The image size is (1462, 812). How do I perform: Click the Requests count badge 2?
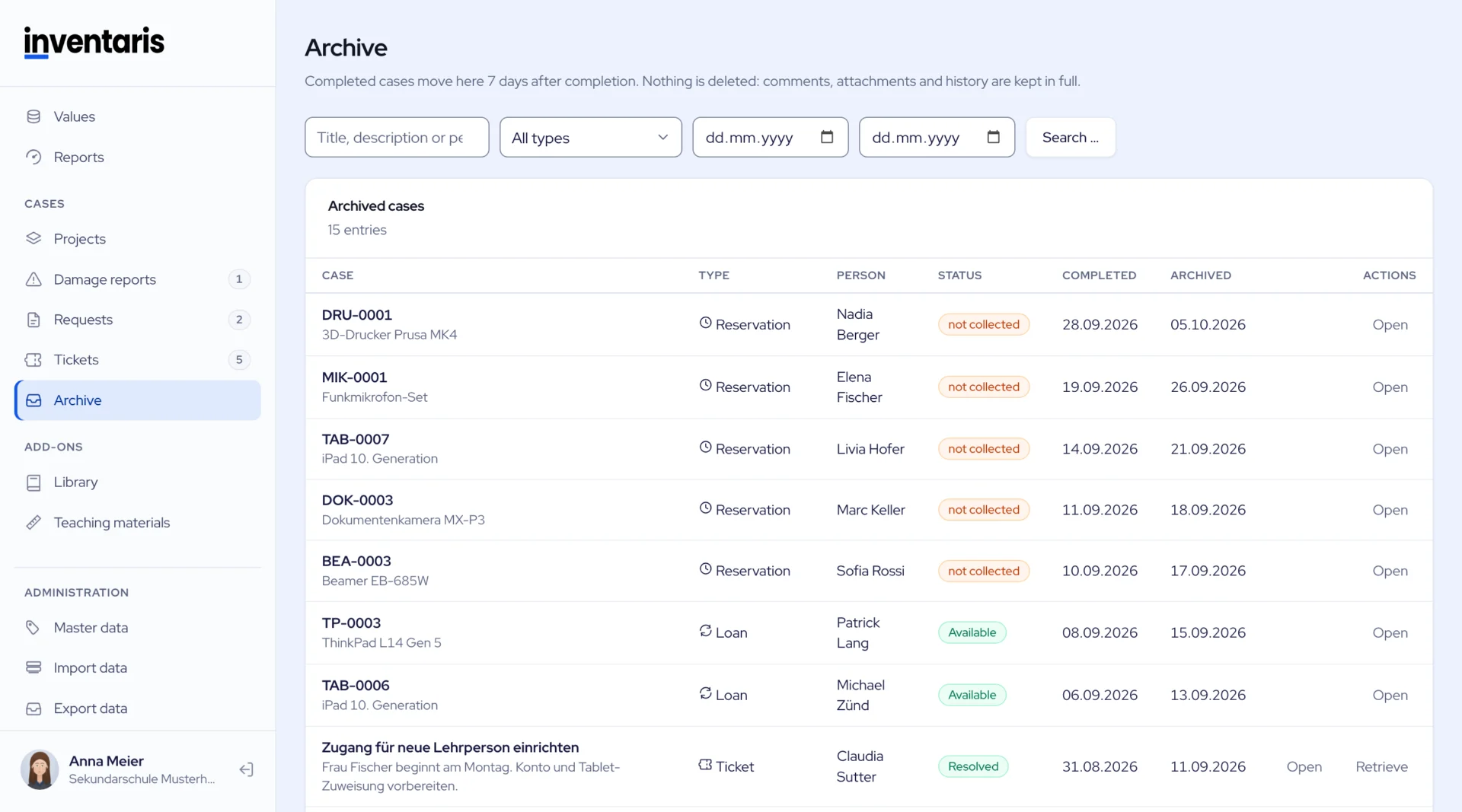tap(239, 320)
